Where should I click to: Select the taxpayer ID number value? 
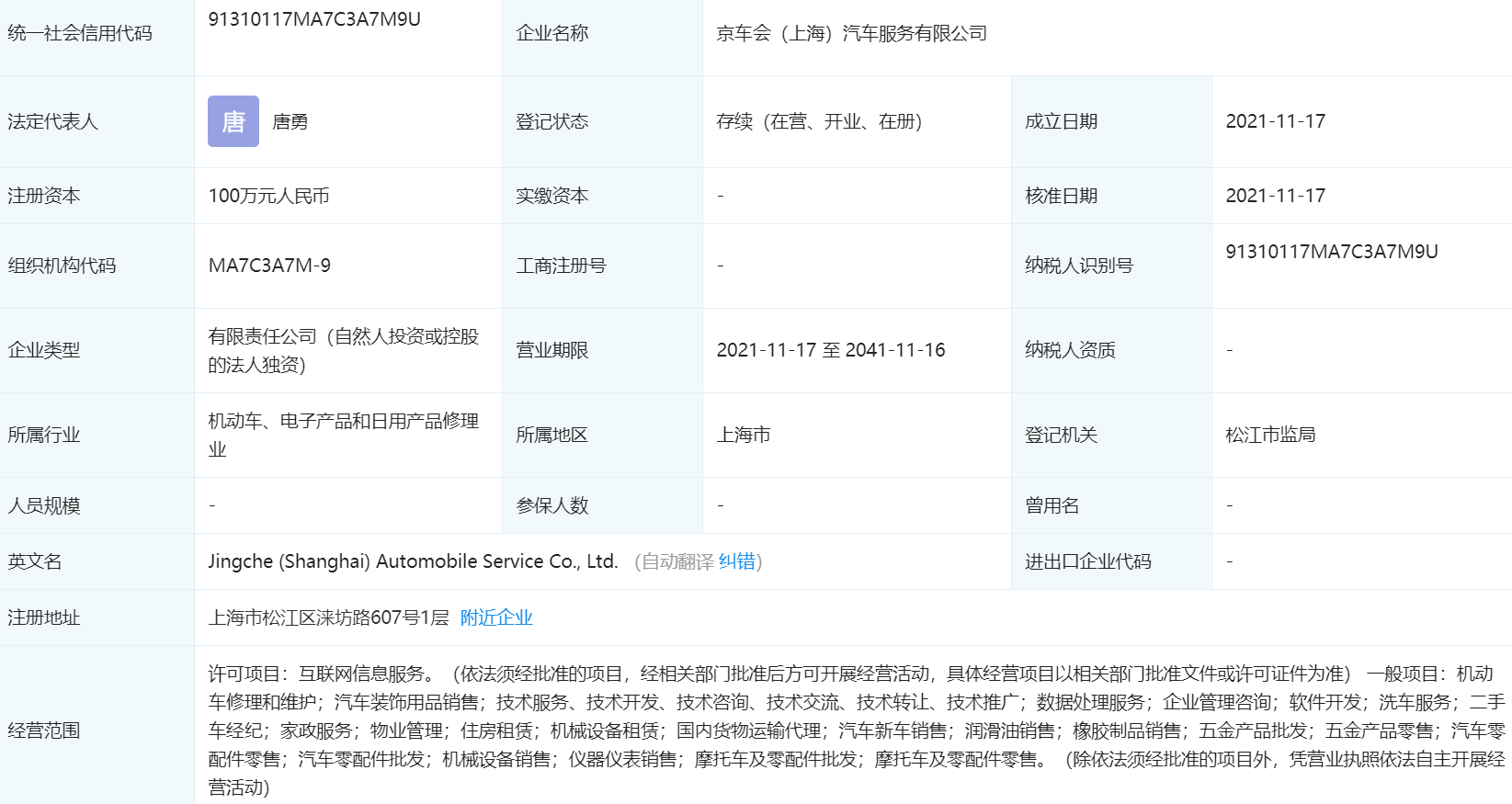1332,252
